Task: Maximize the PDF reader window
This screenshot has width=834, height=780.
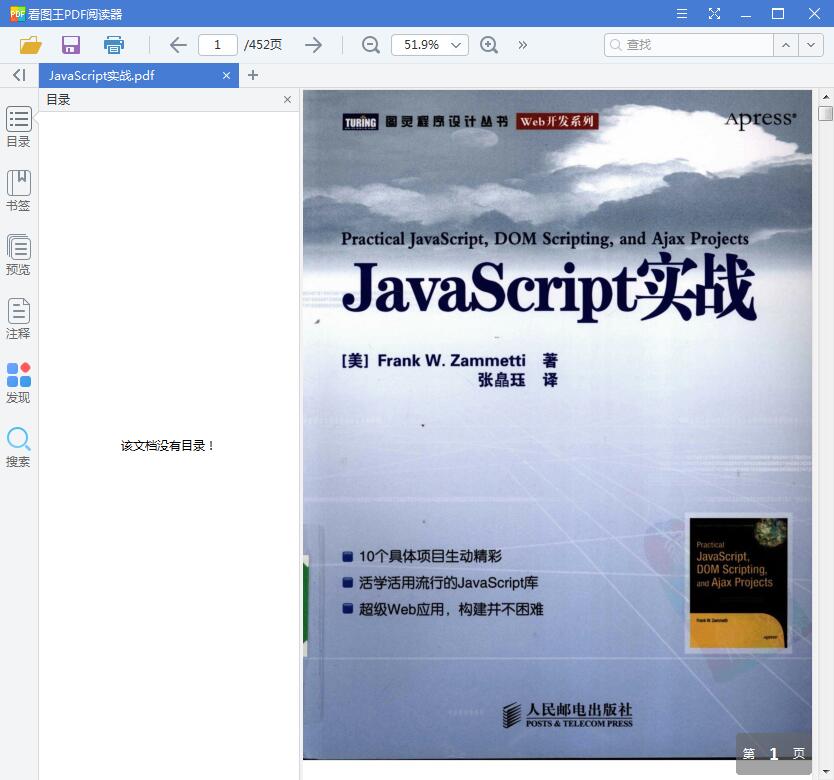Action: tap(778, 13)
